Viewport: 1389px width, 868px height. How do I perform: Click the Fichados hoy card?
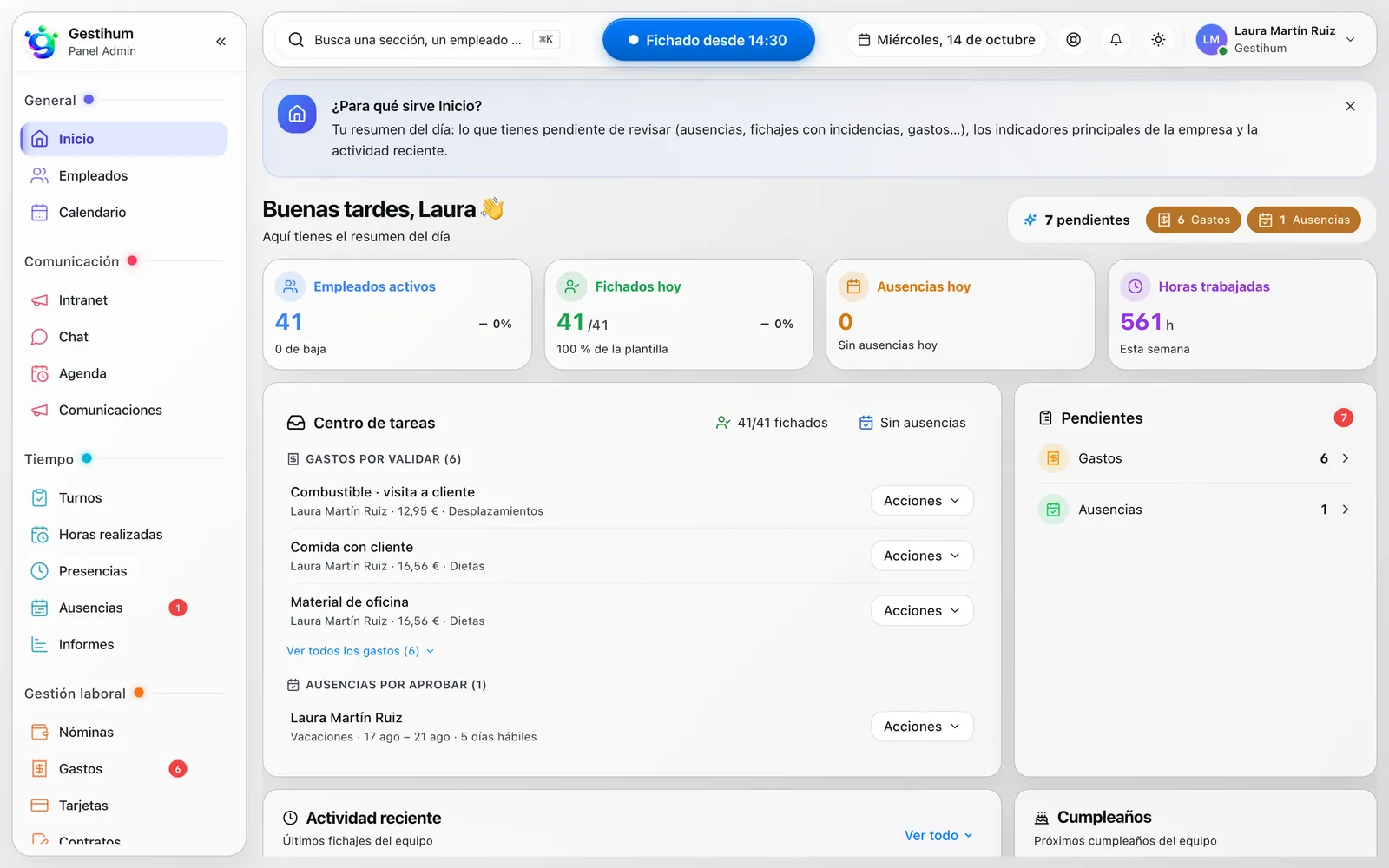679,315
